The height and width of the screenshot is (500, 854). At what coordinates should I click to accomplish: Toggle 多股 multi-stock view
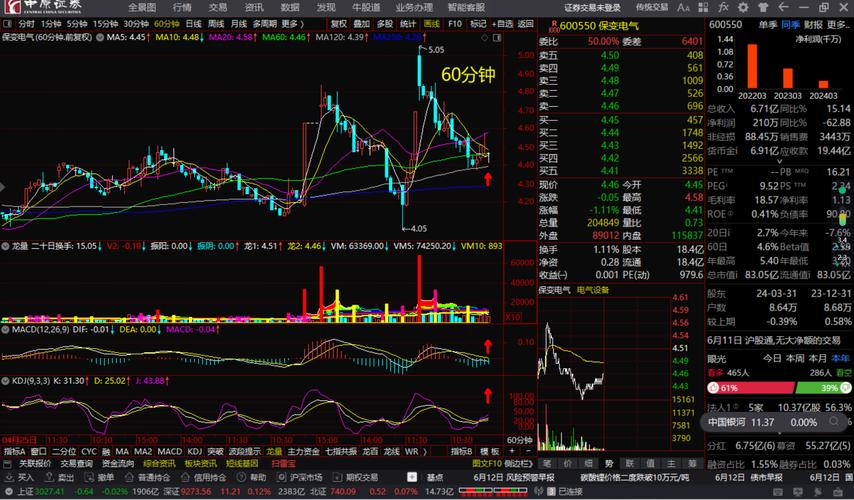(385, 24)
